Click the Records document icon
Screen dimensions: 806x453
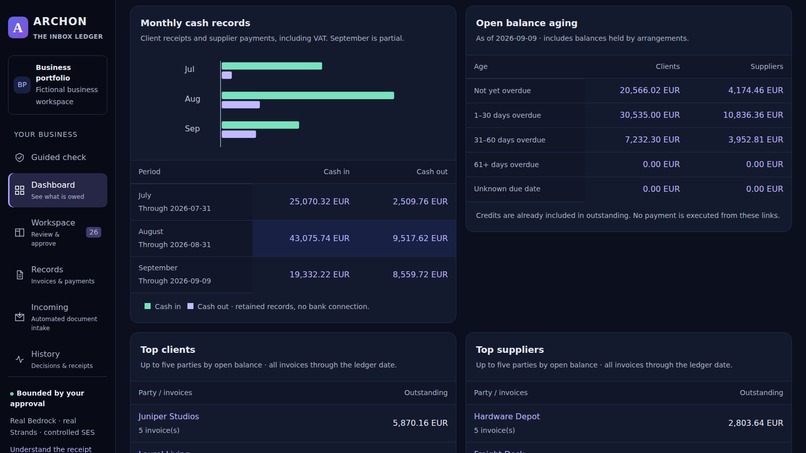[x=20, y=275]
